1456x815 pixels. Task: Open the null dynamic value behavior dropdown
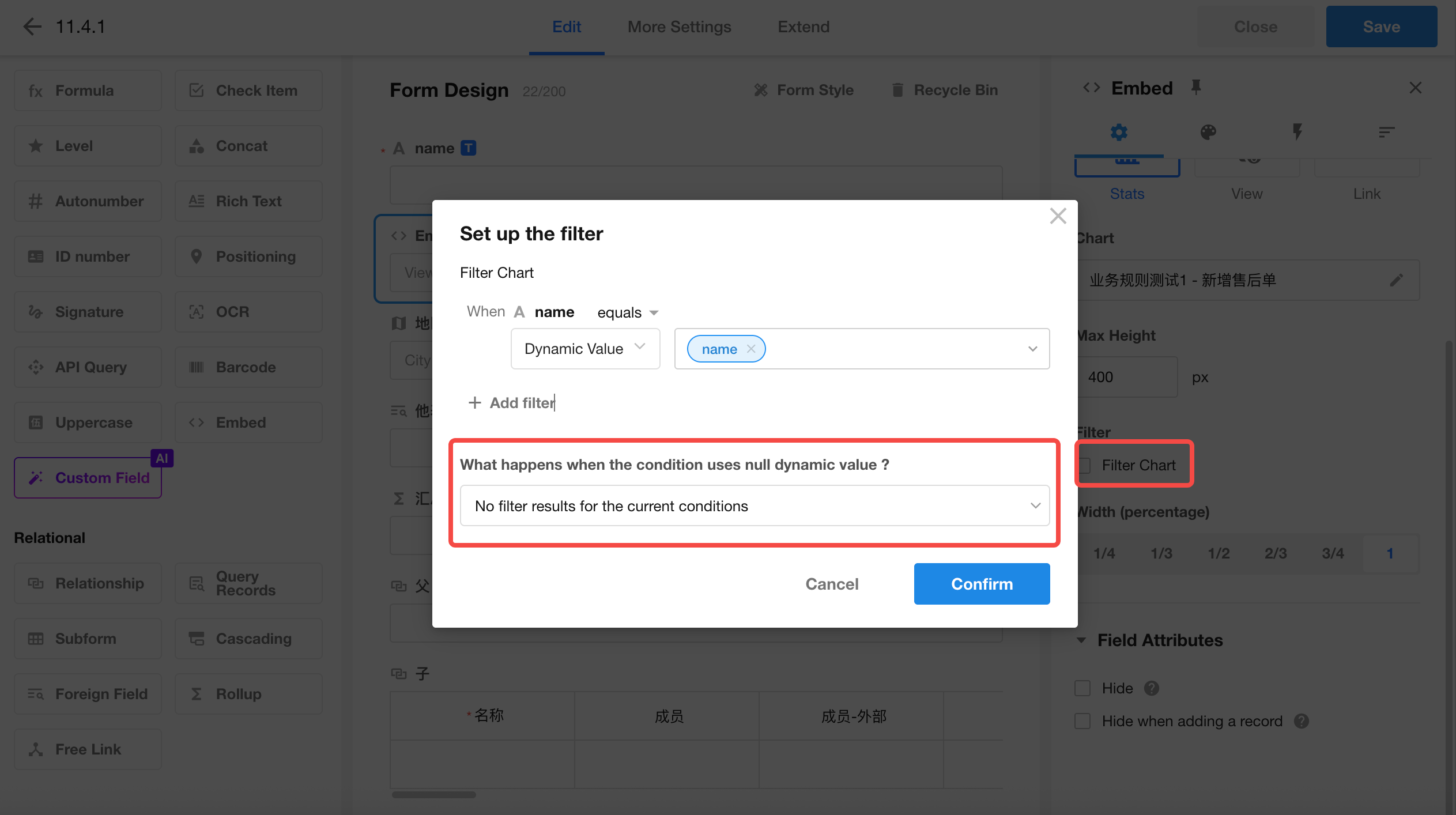click(755, 505)
